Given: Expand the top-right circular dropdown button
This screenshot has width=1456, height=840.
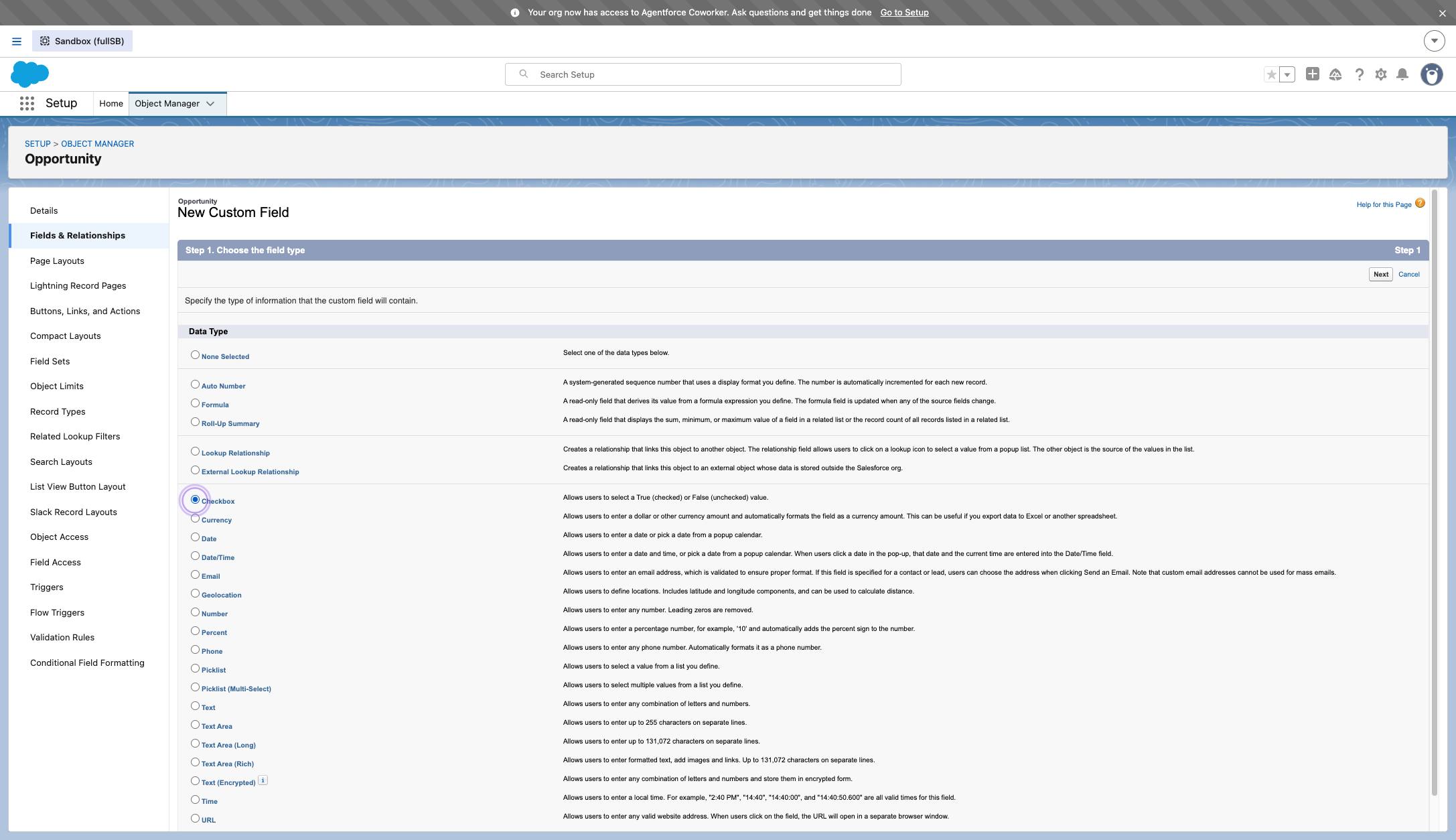Looking at the screenshot, I should coord(1434,41).
